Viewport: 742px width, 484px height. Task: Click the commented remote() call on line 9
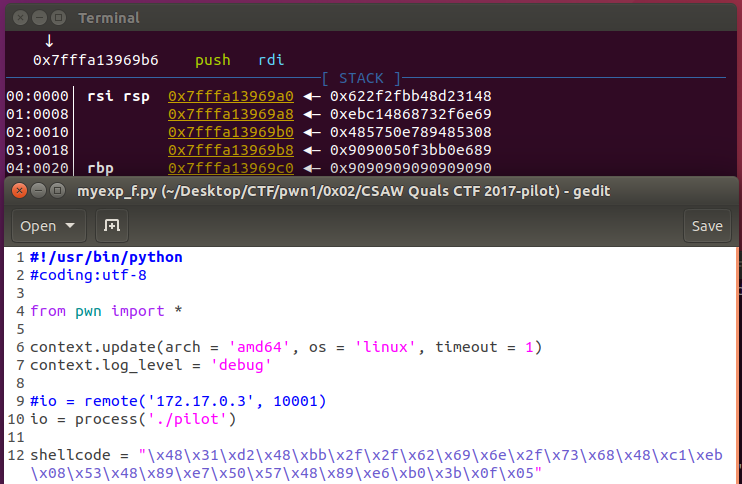click(178, 401)
